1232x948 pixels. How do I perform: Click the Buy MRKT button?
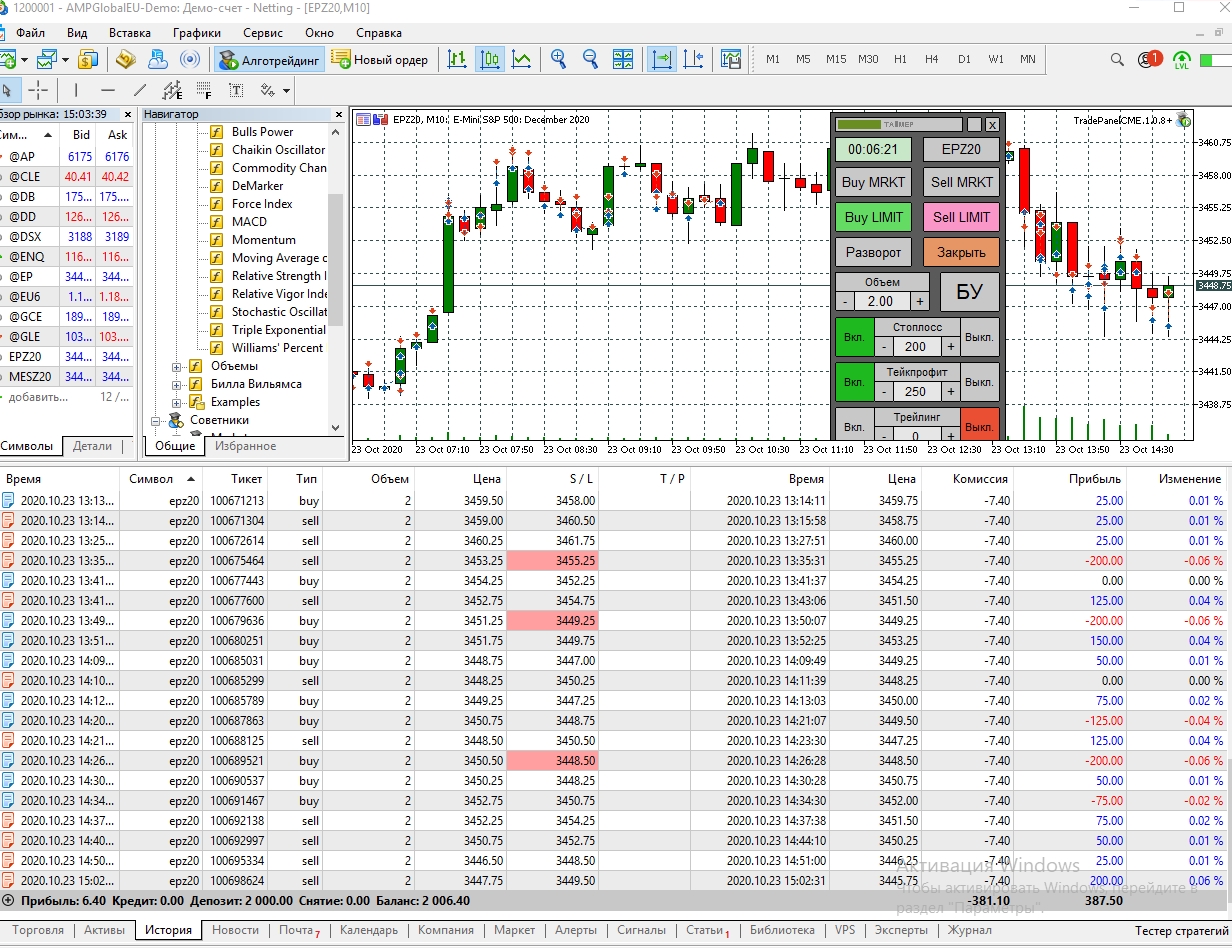(873, 182)
